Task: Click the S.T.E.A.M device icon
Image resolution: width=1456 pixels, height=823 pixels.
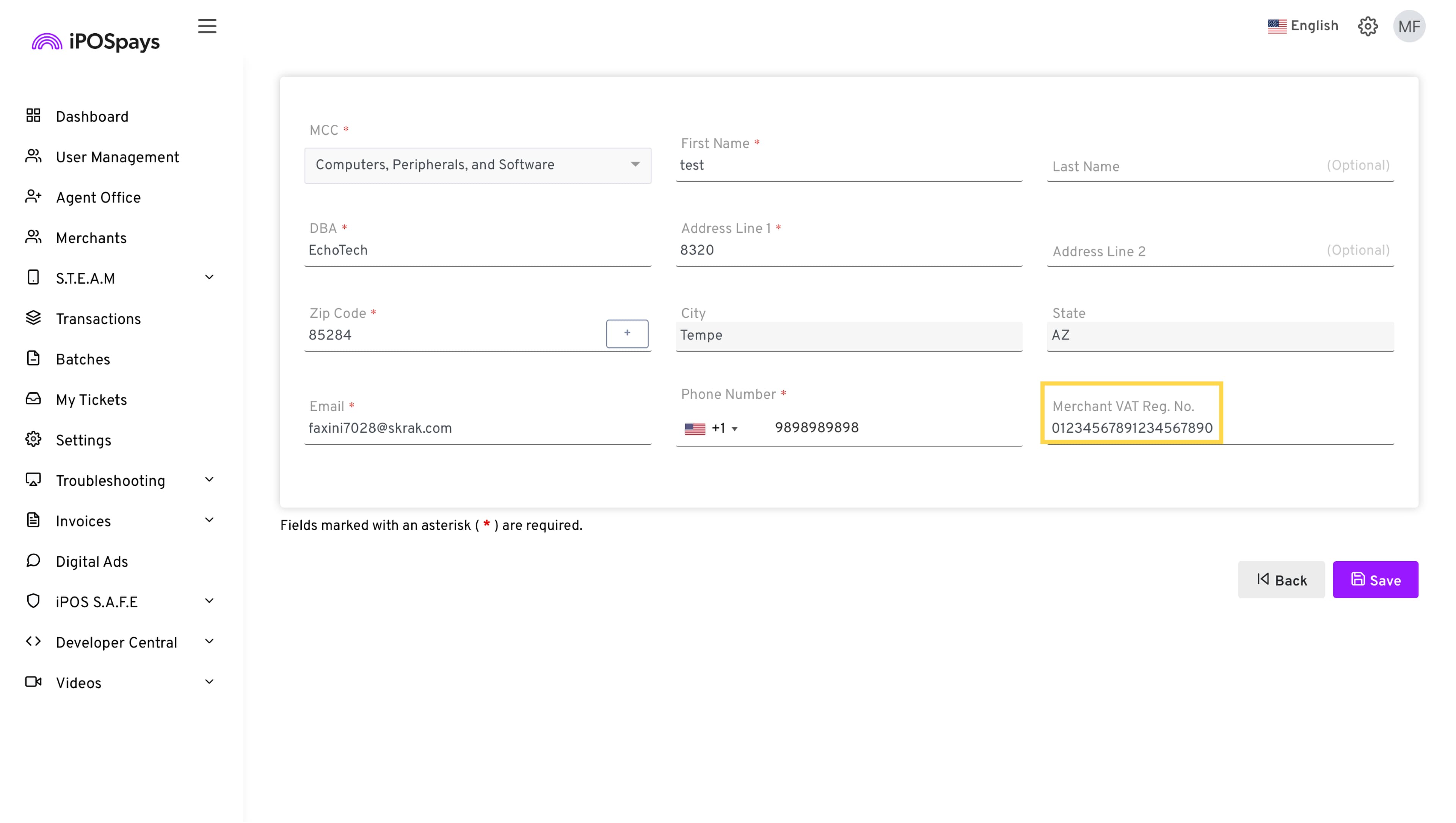Action: [x=33, y=277]
